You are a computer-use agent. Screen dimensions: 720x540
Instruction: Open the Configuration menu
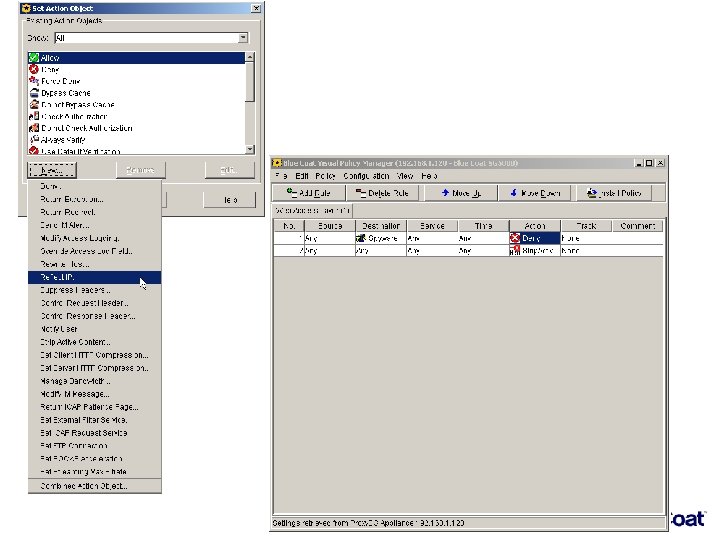click(x=366, y=176)
